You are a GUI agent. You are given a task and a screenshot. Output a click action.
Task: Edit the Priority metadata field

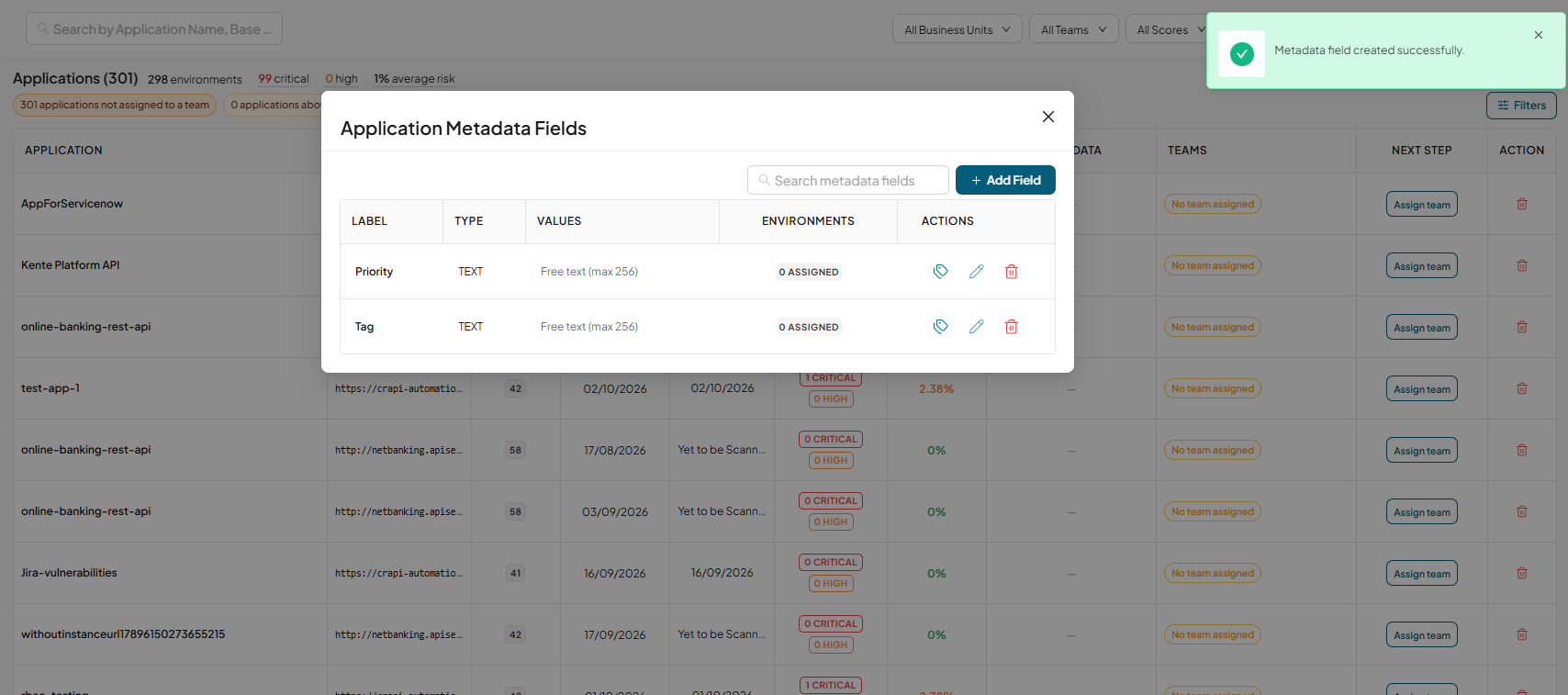point(976,272)
